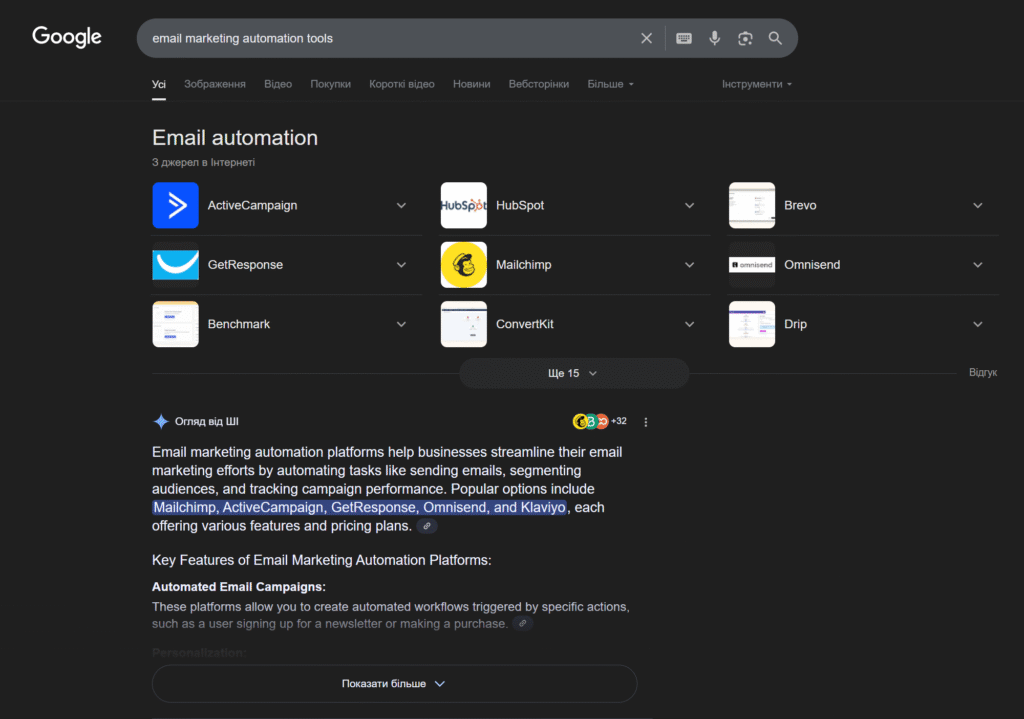The height and width of the screenshot is (719, 1024).
Task: Switch to the Відео tab
Action: click(x=278, y=84)
